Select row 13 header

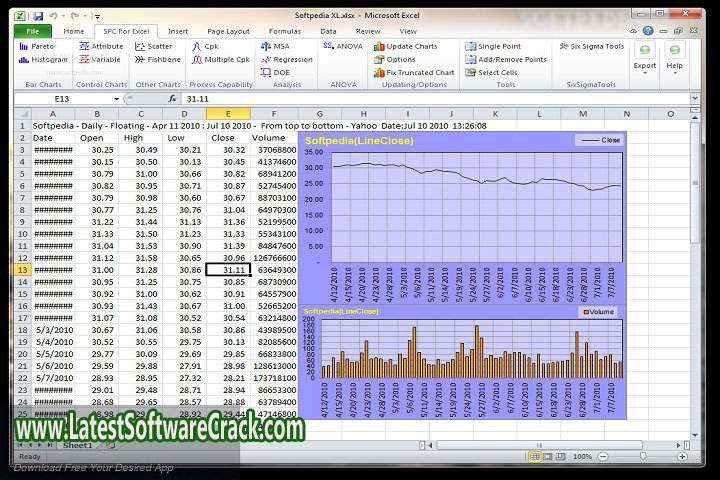click(x=22, y=270)
